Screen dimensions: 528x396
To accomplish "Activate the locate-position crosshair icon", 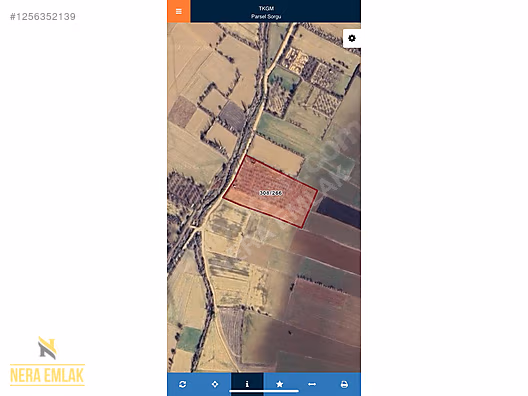I will point(215,384).
